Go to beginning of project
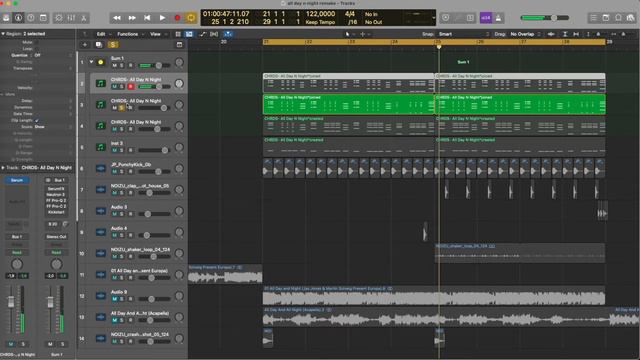Screen dimensions: 640x360 [x=147, y=18]
